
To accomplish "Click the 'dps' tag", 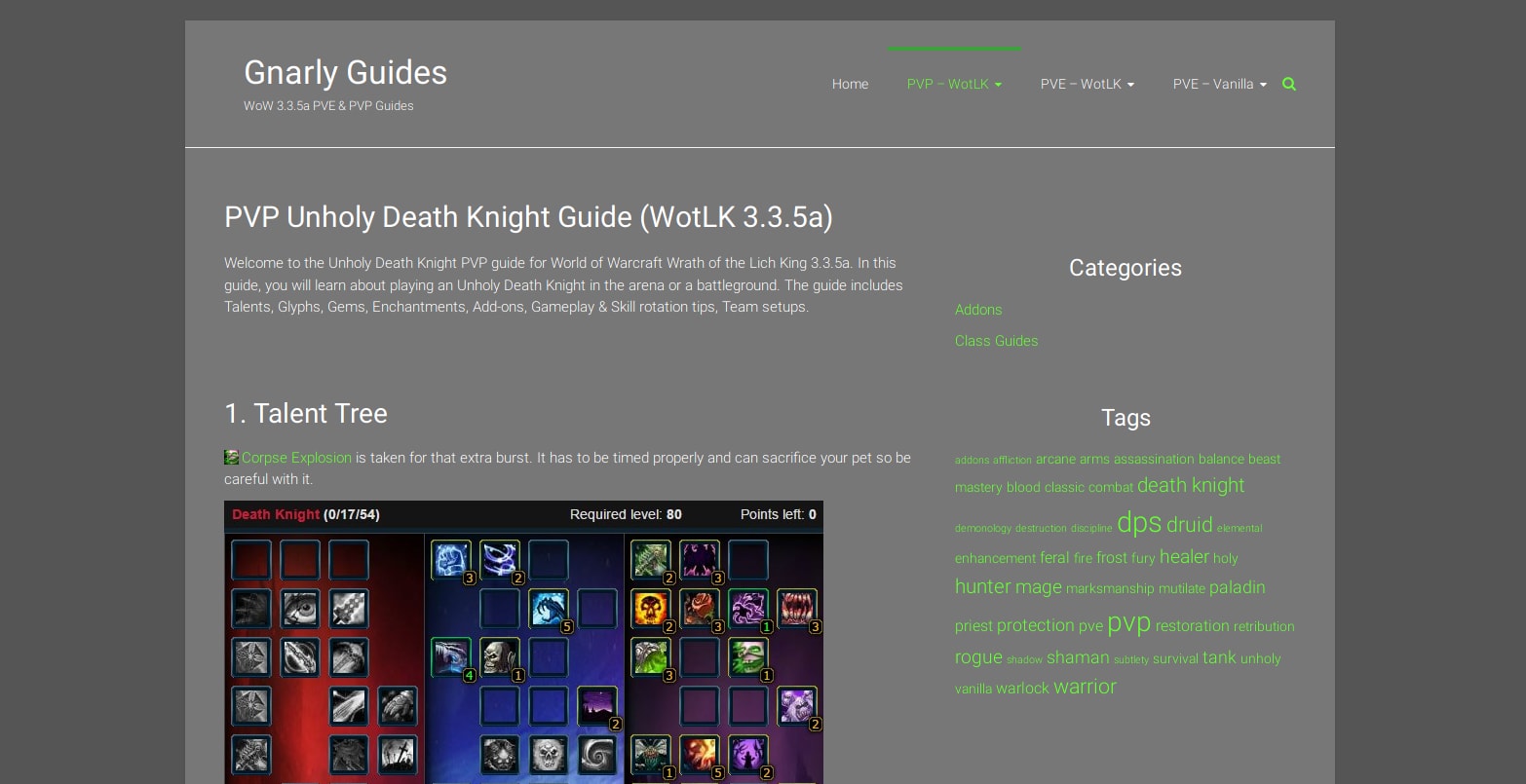I will 1139,522.
